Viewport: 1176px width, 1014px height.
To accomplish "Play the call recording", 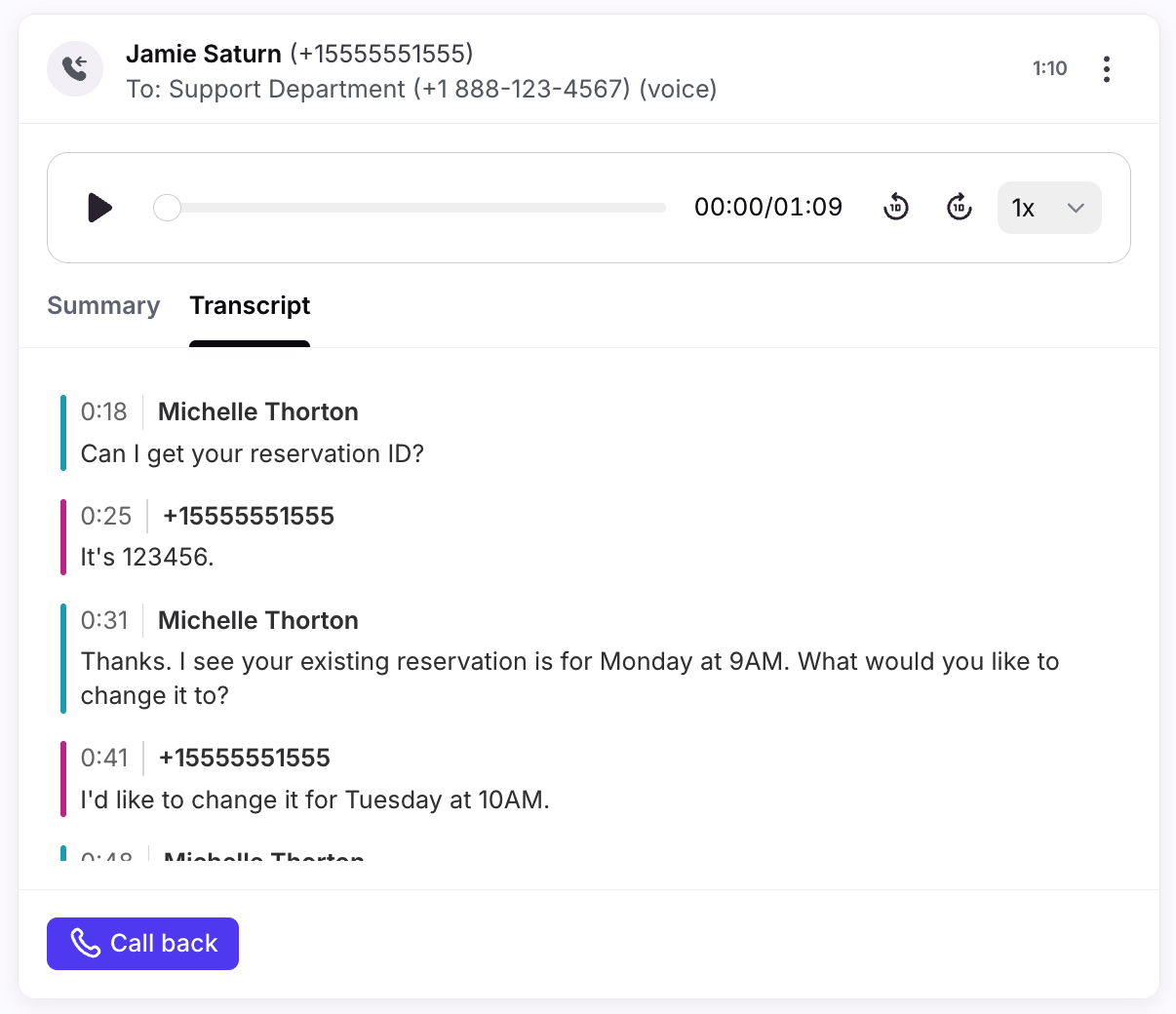I will [99, 208].
